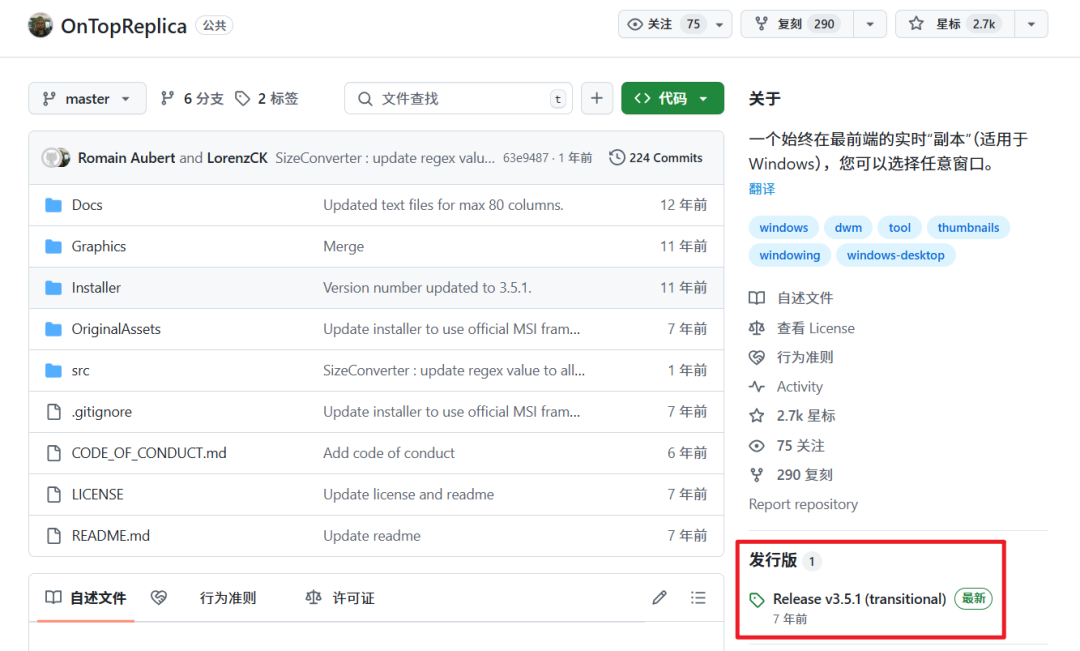Image resolution: width=1080 pixels, height=651 pixels.
Task: Open the OnTopReplica repository name link
Action: (x=123, y=26)
